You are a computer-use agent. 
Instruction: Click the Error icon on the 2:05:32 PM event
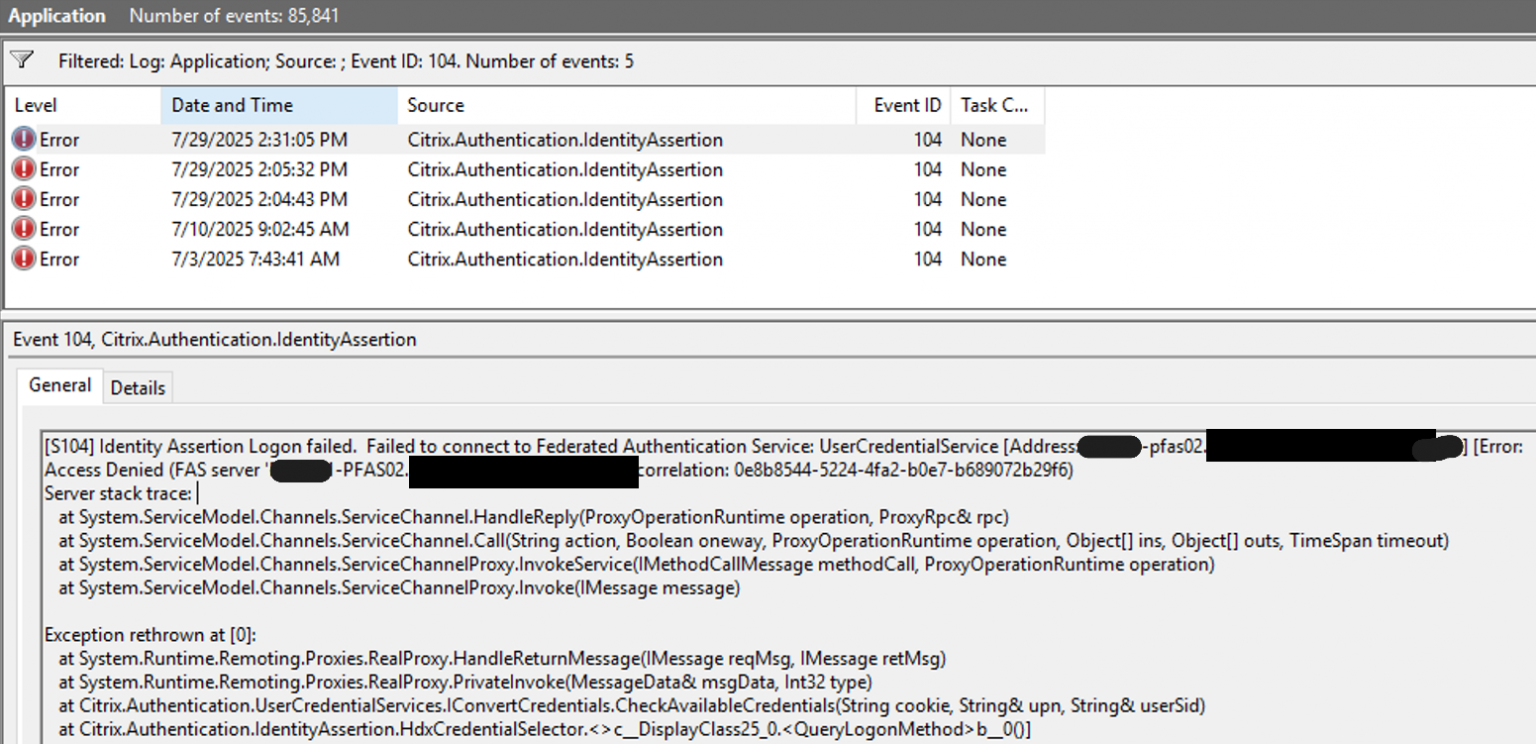tap(23, 169)
